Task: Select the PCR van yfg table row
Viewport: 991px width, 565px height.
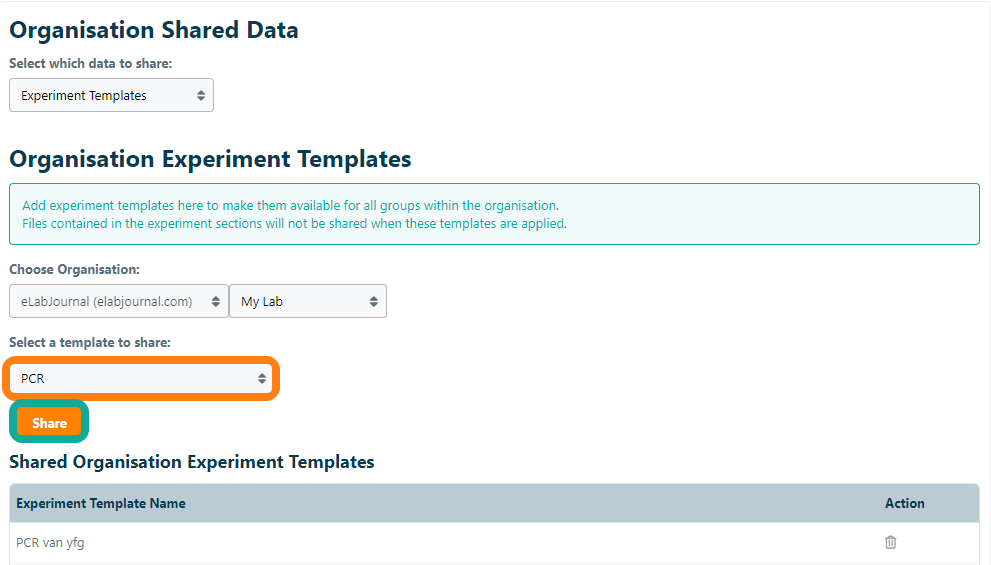Action: pyautogui.click(x=400, y=542)
